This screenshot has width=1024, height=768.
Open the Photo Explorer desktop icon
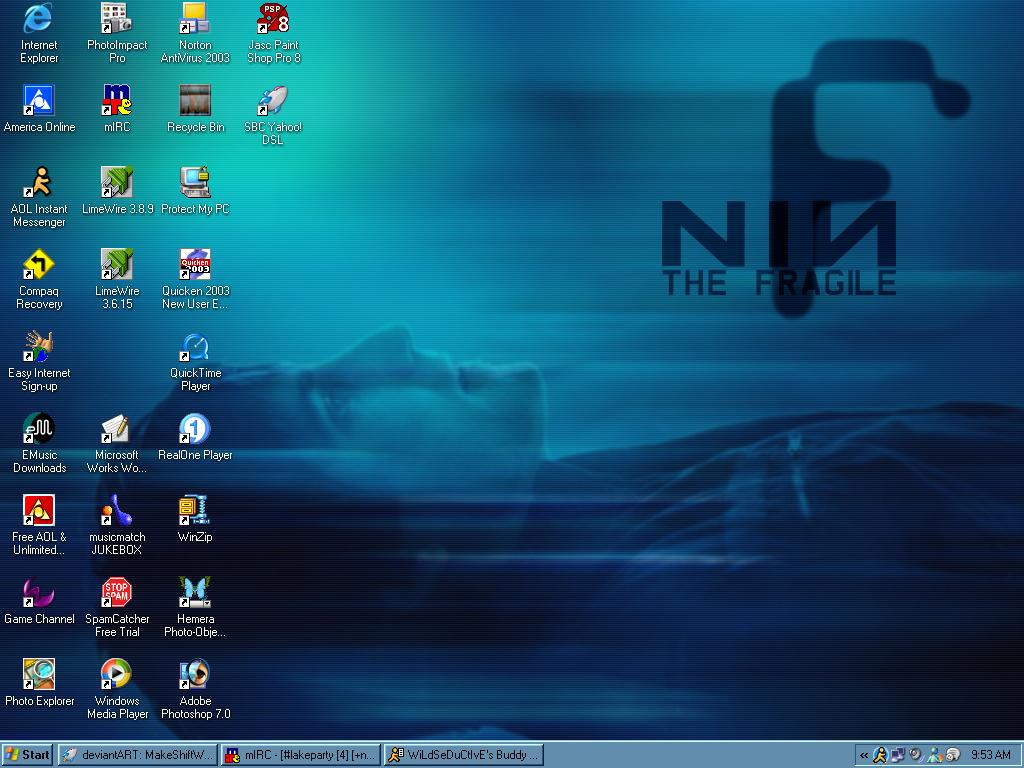click(x=39, y=675)
